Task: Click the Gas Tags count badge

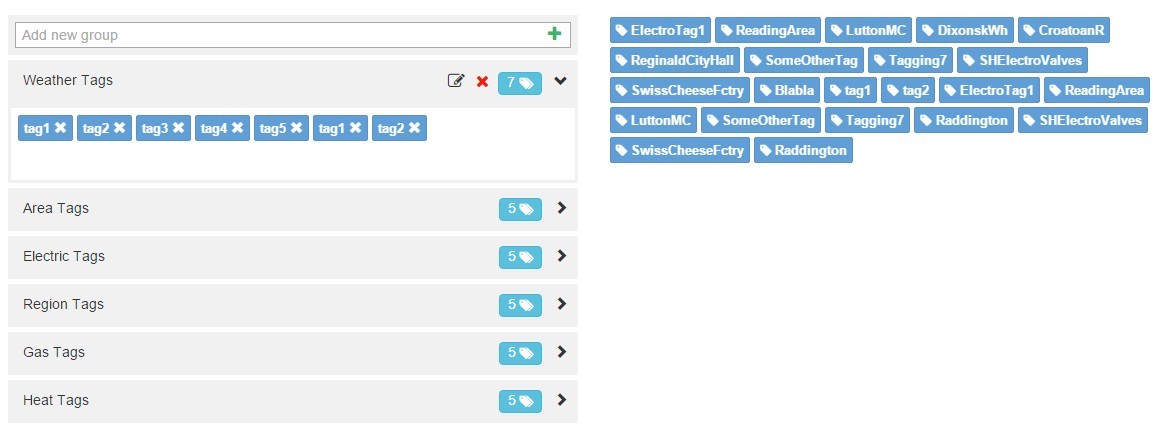Action: click(x=520, y=352)
